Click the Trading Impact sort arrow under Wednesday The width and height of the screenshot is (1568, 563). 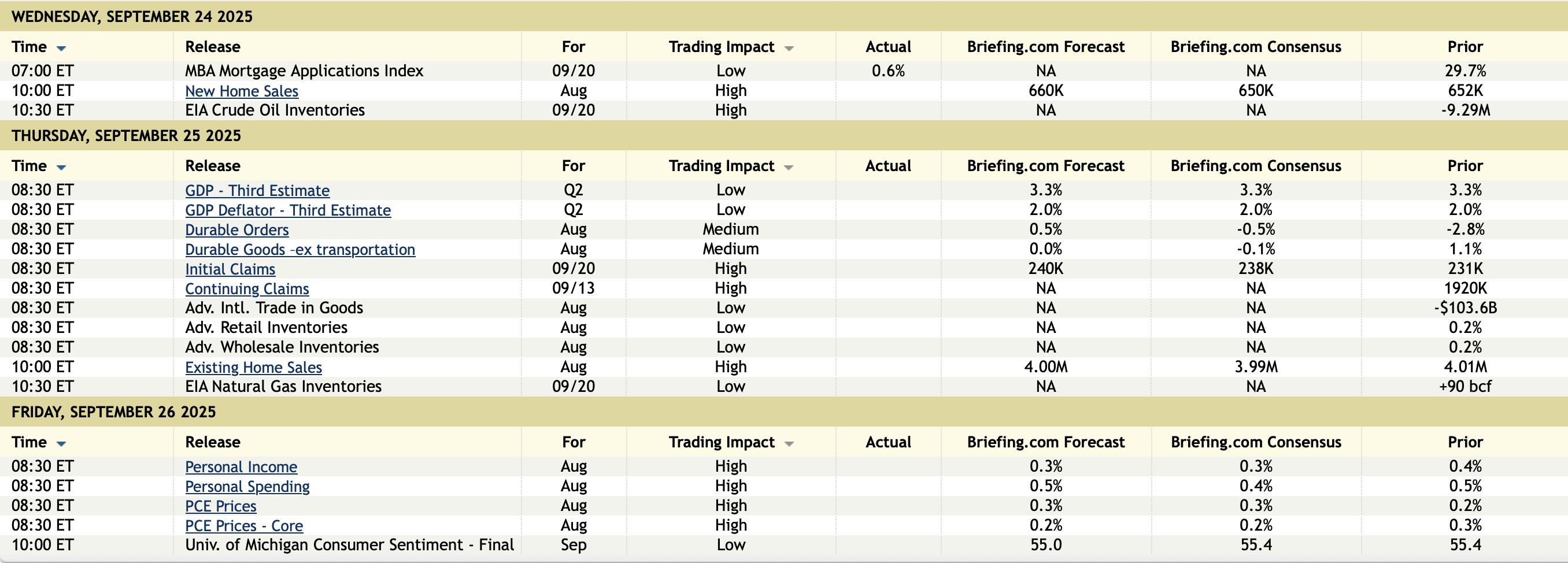(x=789, y=48)
